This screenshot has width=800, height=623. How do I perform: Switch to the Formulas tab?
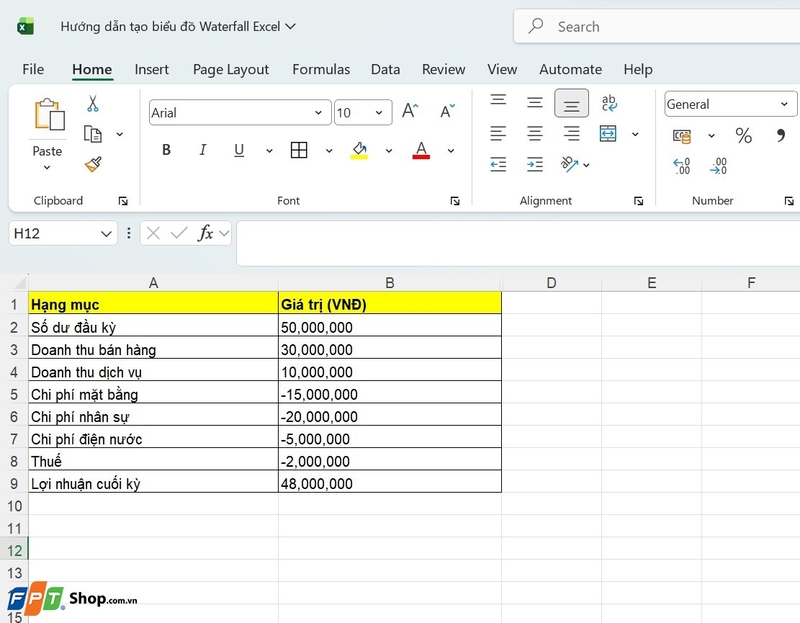click(321, 69)
